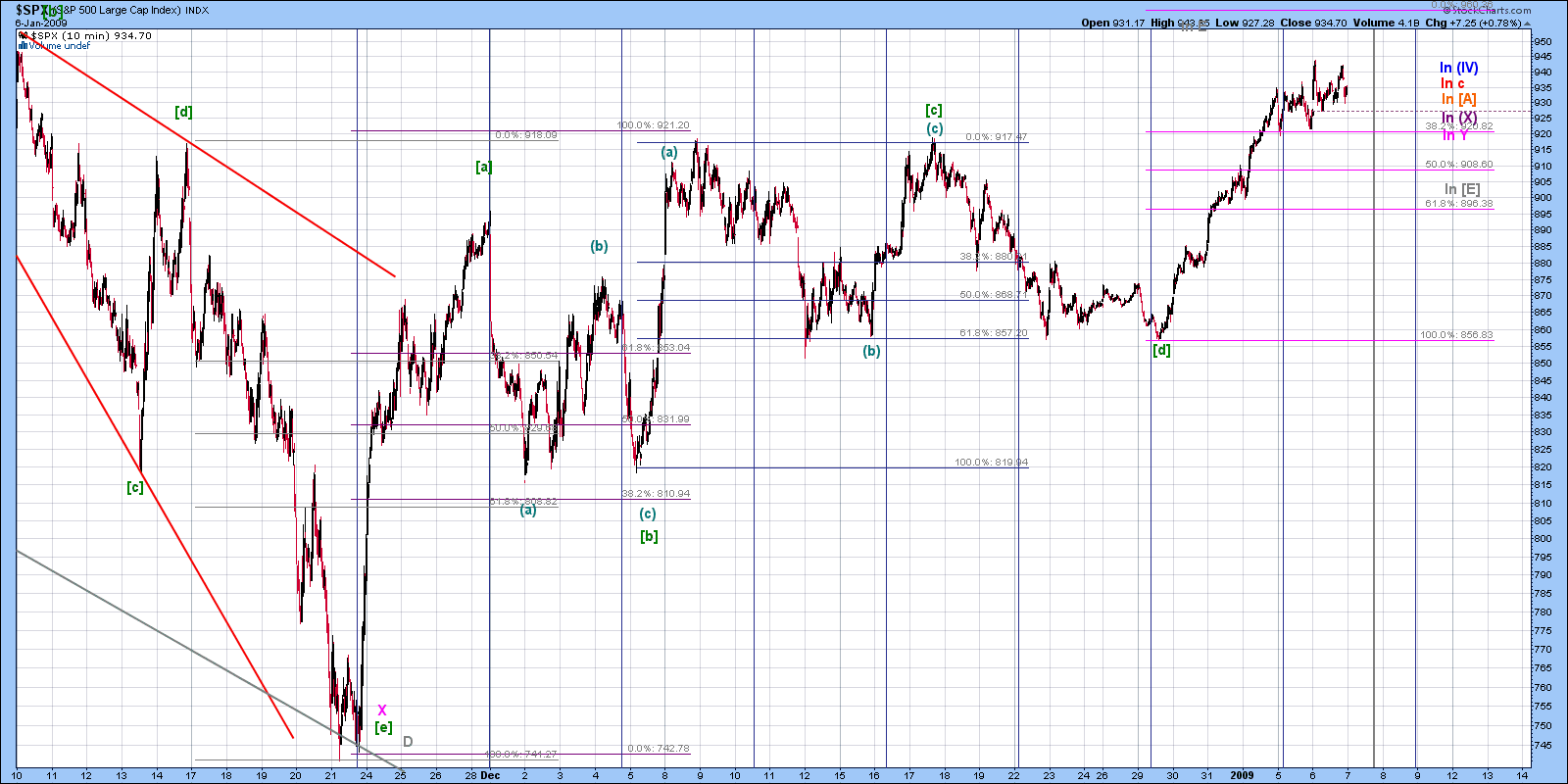Click the '50.0%: 831.99' Fibonacci label
The width and height of the screenshot is (1568, 784).
[x=656, y=419]
